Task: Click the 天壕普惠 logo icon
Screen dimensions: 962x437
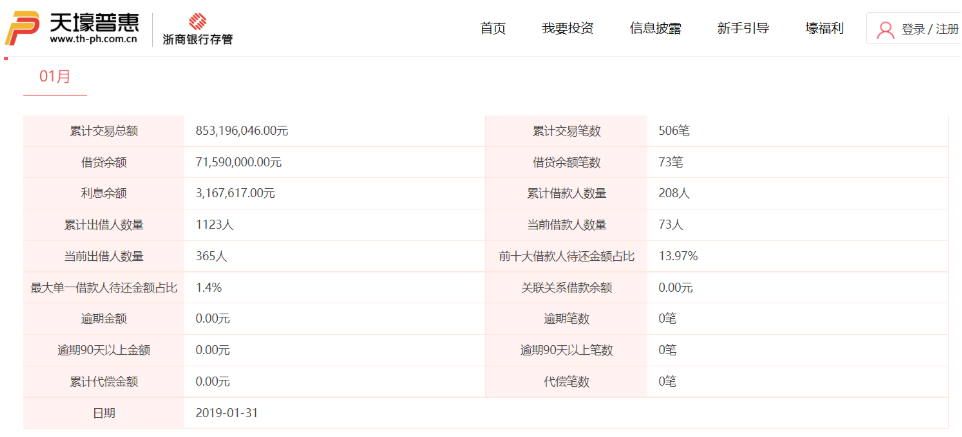Action: [23, 28]
